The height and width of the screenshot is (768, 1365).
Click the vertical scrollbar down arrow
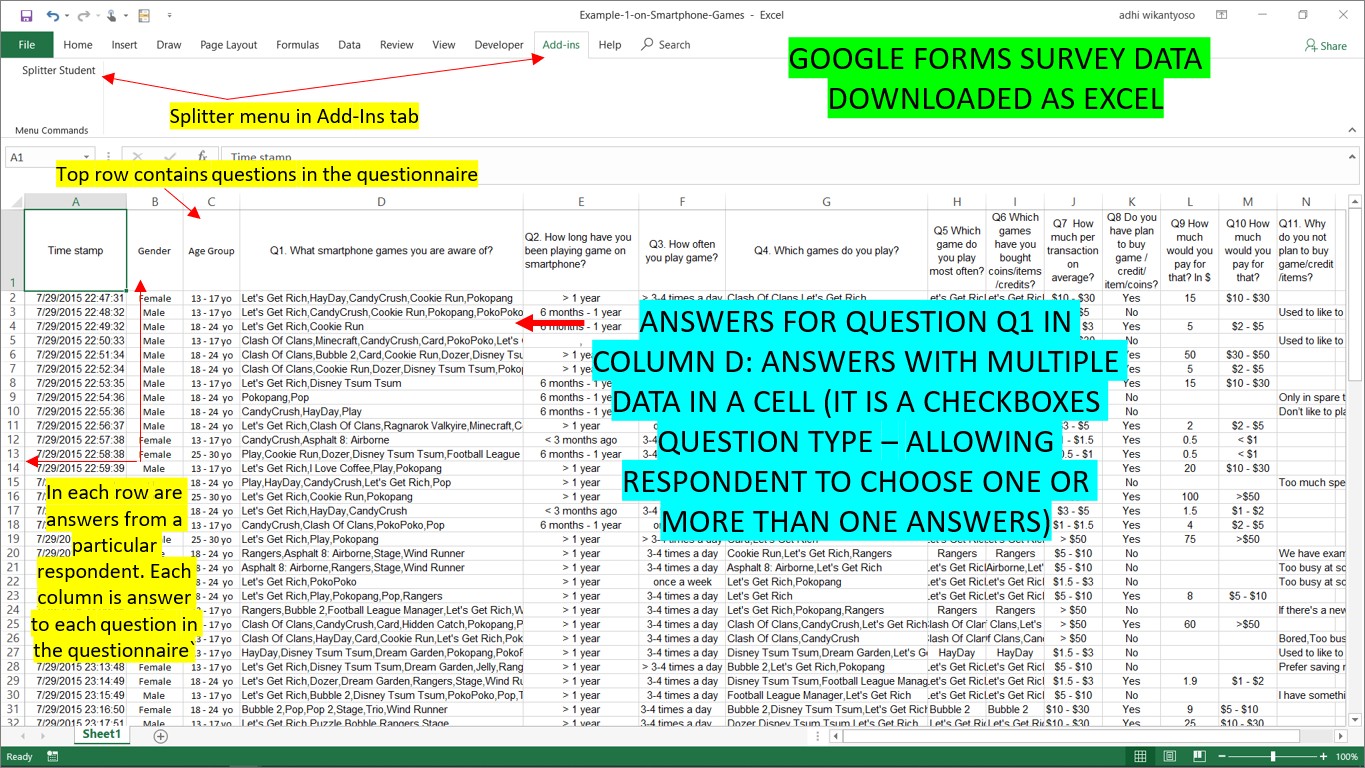[1356, 717]
